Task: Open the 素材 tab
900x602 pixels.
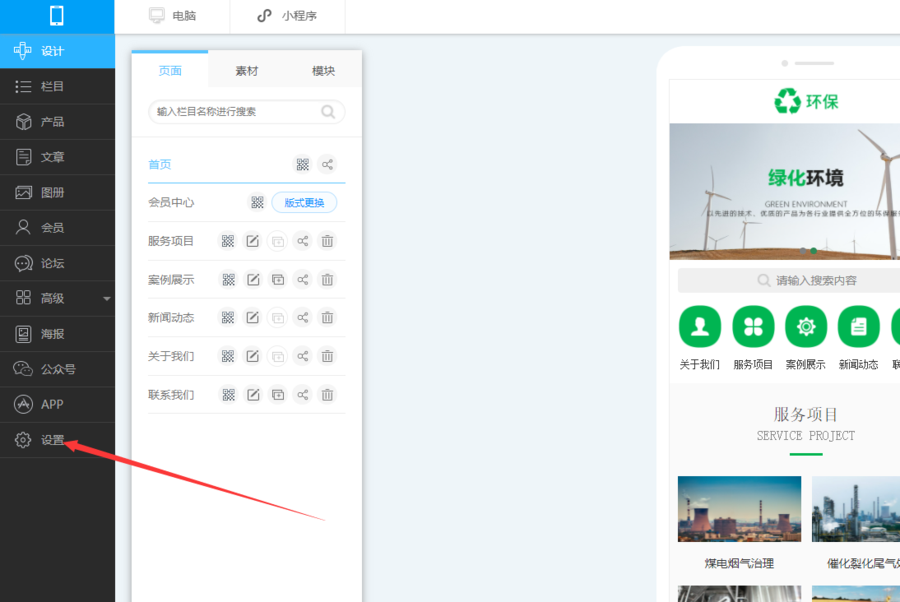Action: [247, 71]
